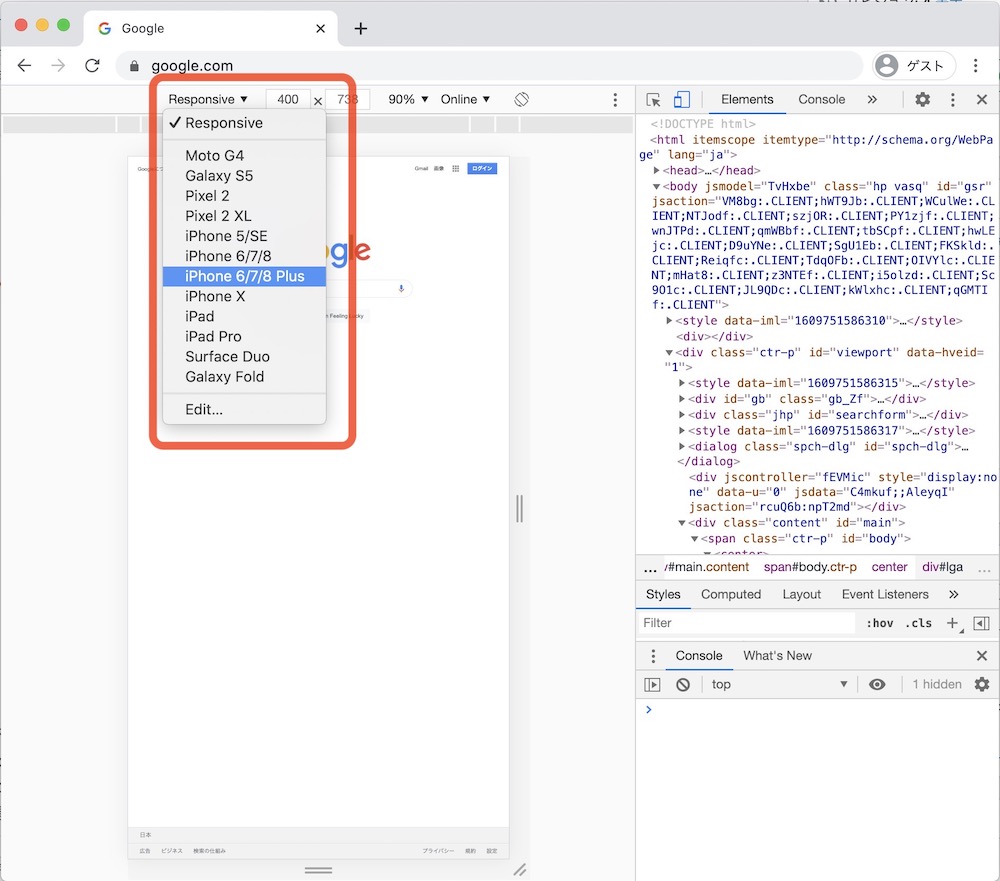1000x881 pixels.
Task: Switch to What's New drawer tab
Action: coord(777,656)
